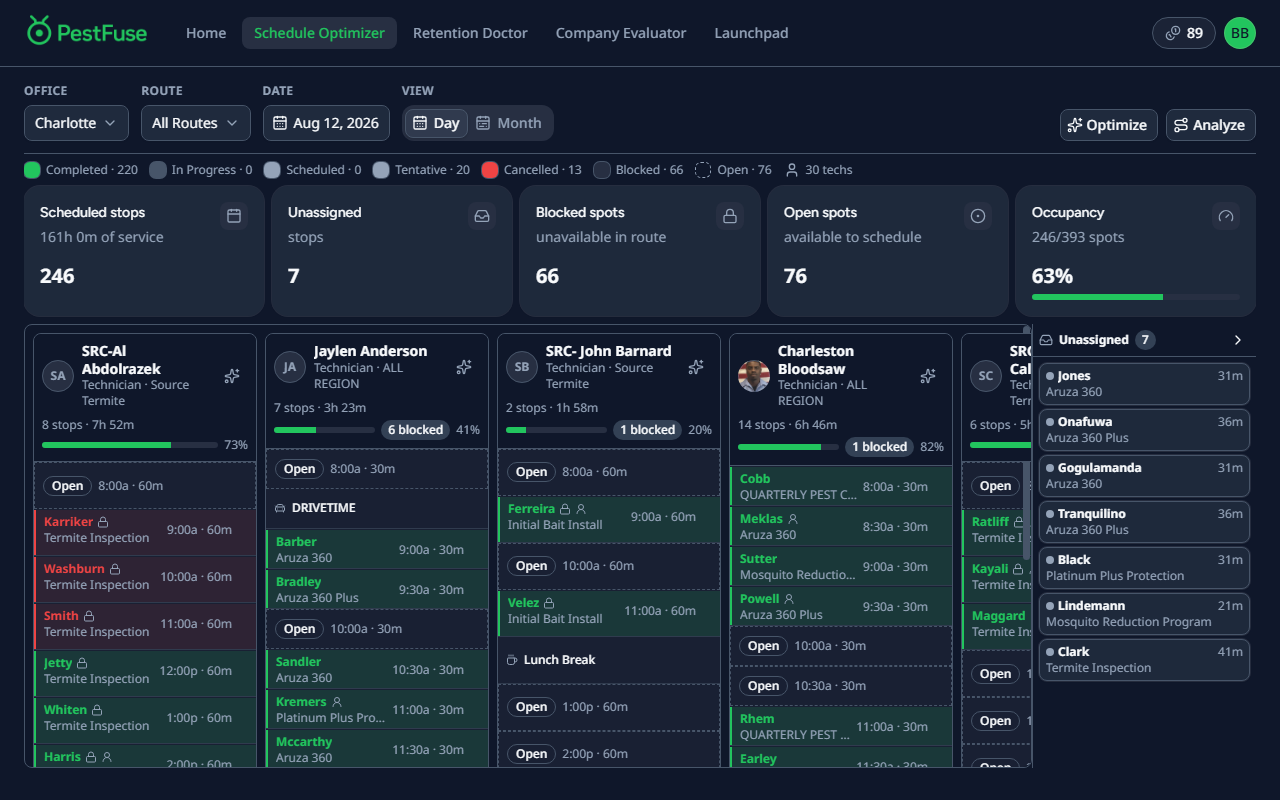This screenshot has height=800, width=1280.
Task: Click the SA avatar of SRC-Al Abdolrazek
Action: point(58,376)
